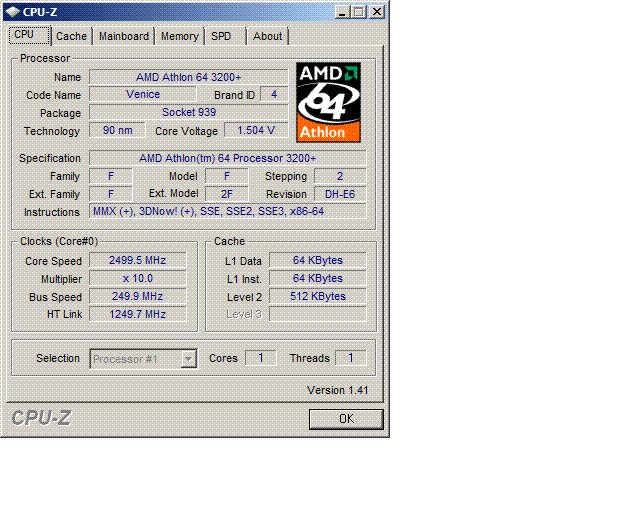Click the Ext. Model value 2F

coord(227,194)
